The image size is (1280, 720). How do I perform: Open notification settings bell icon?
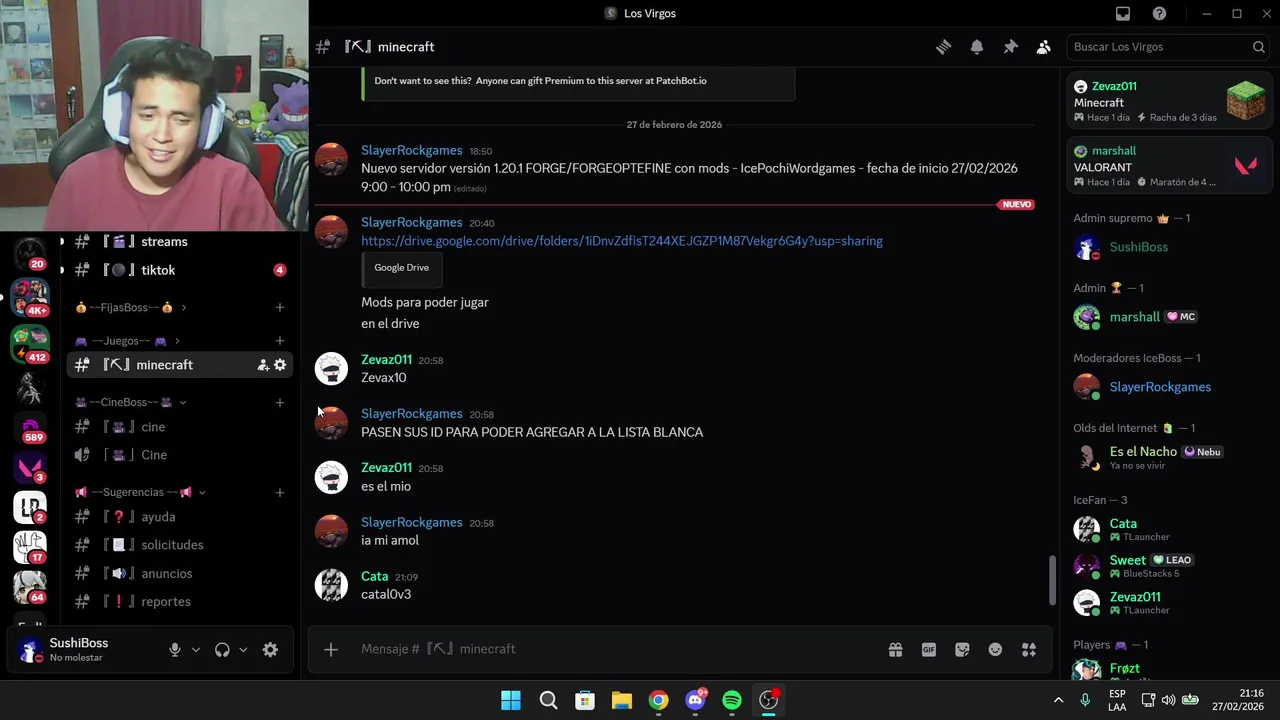click(977, 47)
